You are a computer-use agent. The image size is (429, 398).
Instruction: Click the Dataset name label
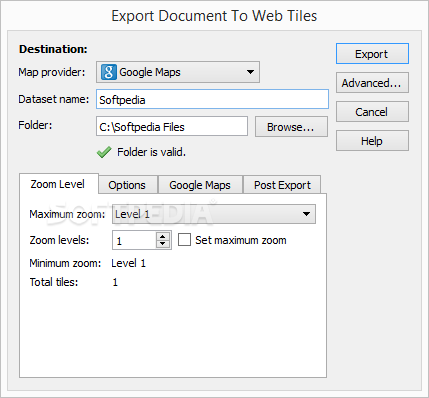[x=54, y=99]
